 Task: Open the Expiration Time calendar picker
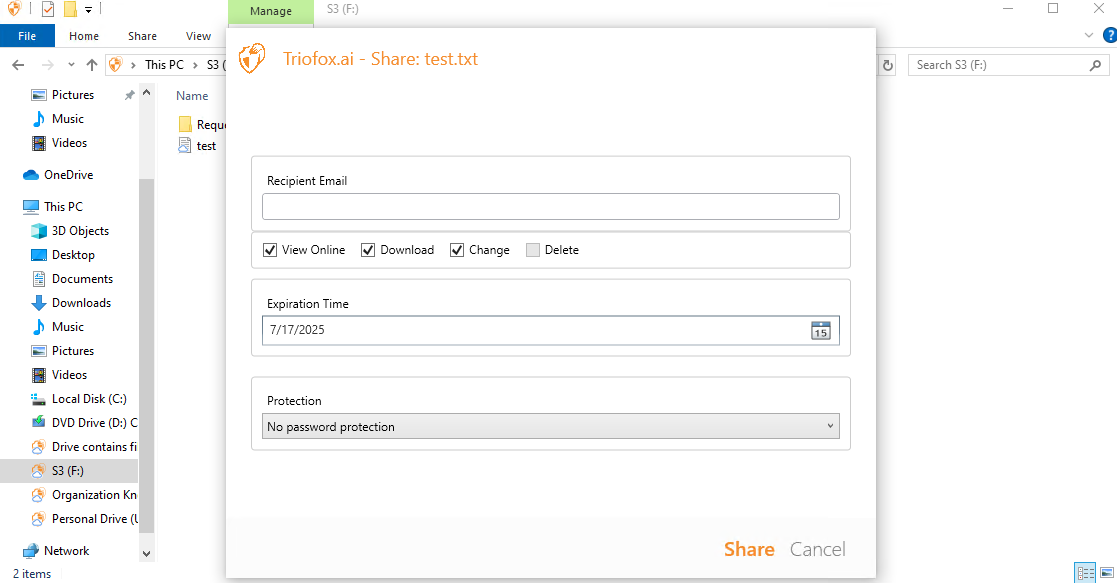(821, 330)
